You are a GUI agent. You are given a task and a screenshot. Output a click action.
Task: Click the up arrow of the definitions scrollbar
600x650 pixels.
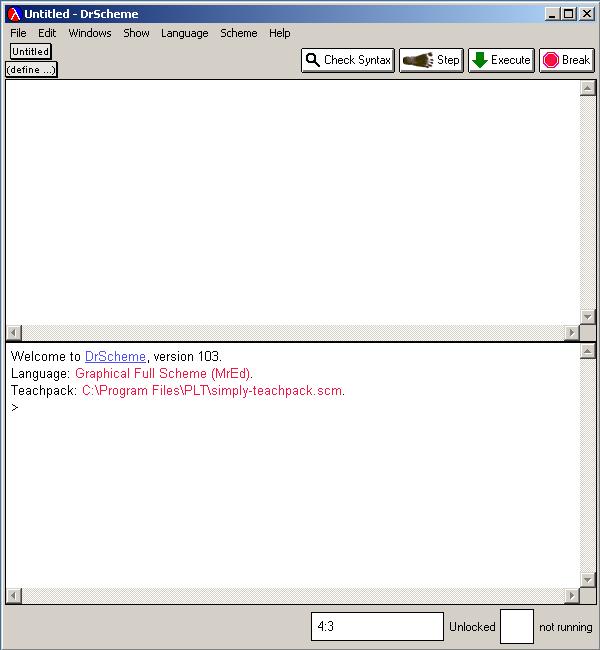(588, 88)
